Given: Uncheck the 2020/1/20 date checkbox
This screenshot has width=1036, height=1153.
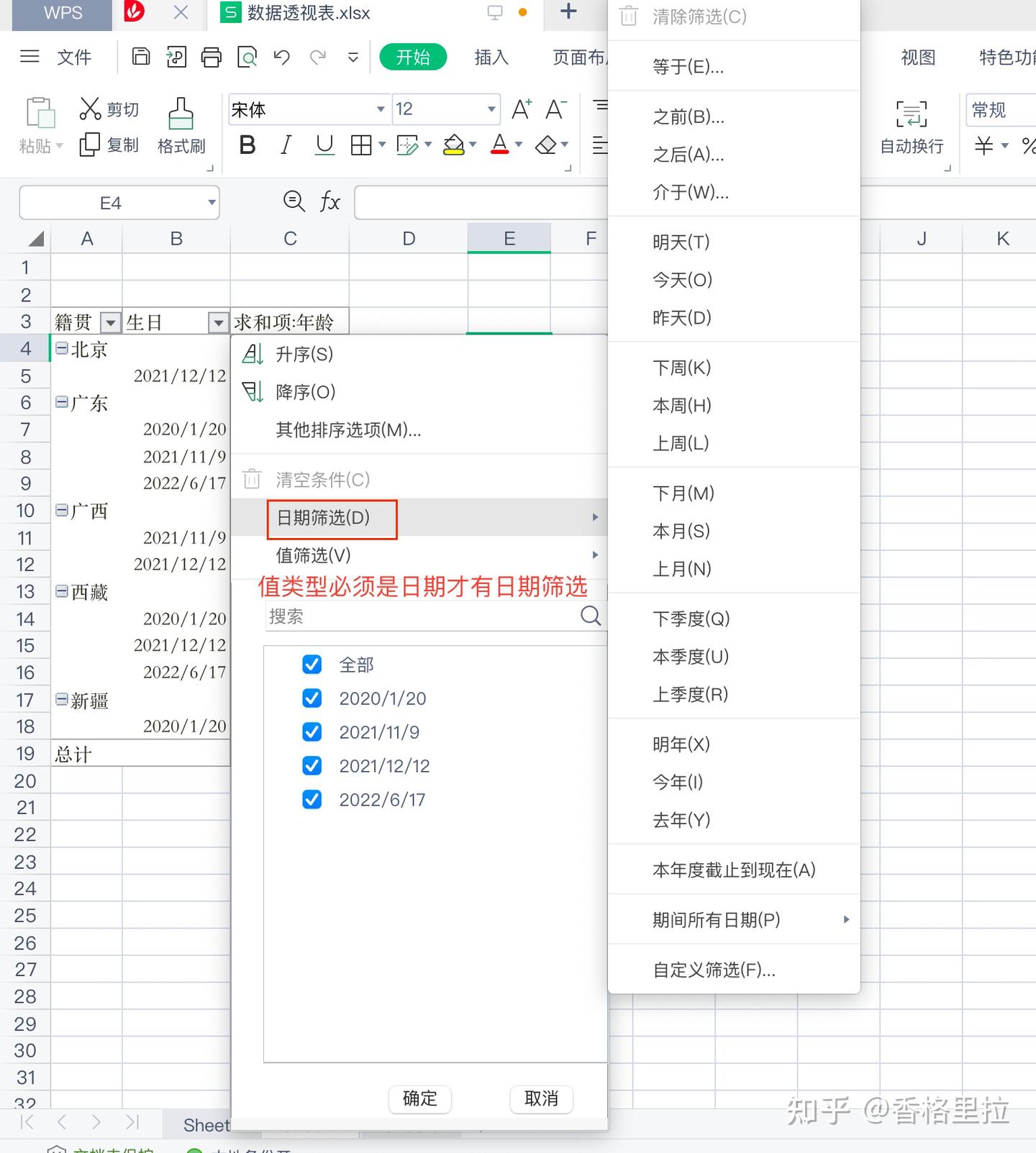Looking at the screenshot, I should (312, 698).
